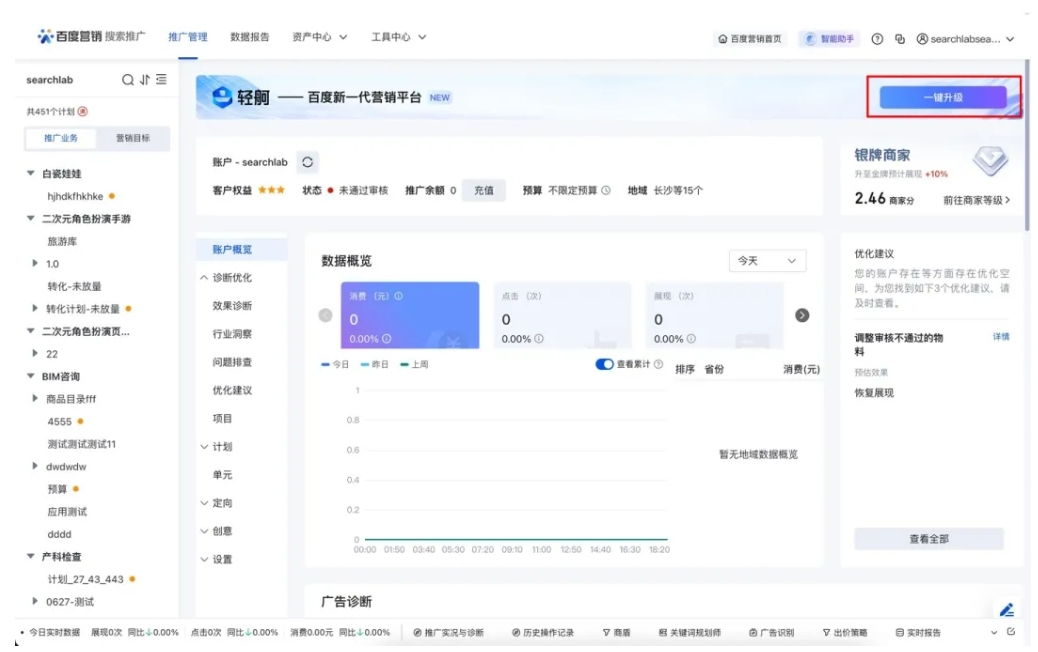Switch to the 推广管理 tab
Screen dimensions: 1038x652
(x=188, y=37)
